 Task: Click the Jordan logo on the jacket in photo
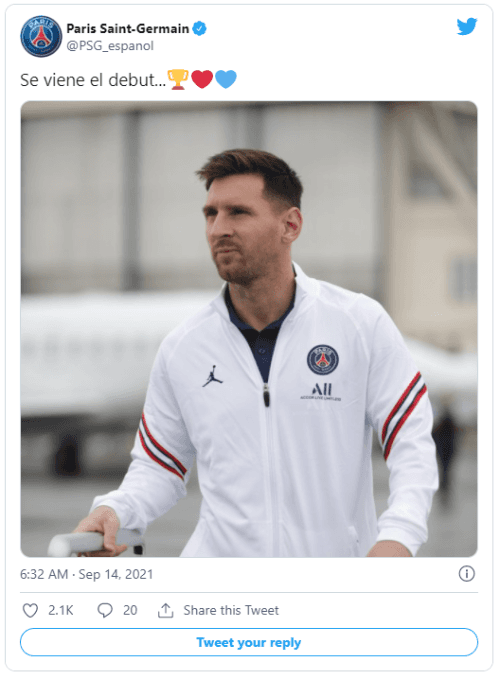212,376
